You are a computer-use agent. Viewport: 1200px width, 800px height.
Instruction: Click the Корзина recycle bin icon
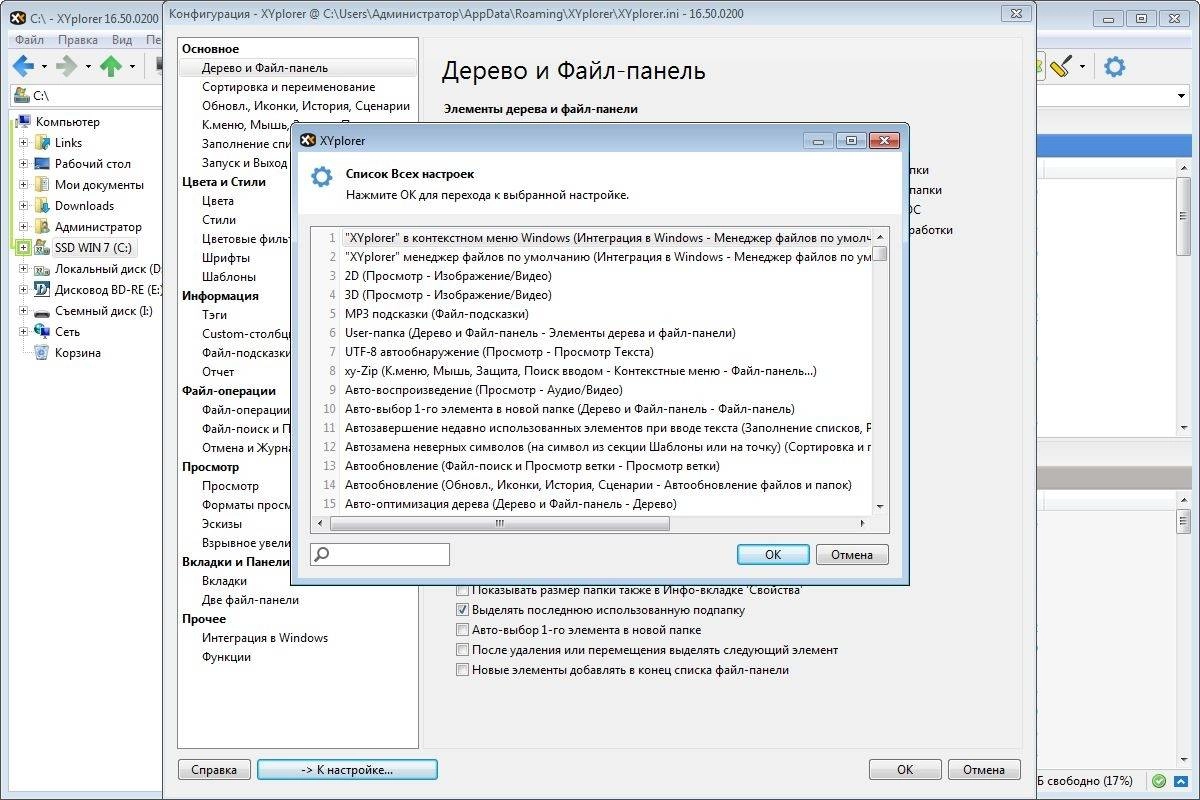[x=42, y=353]
